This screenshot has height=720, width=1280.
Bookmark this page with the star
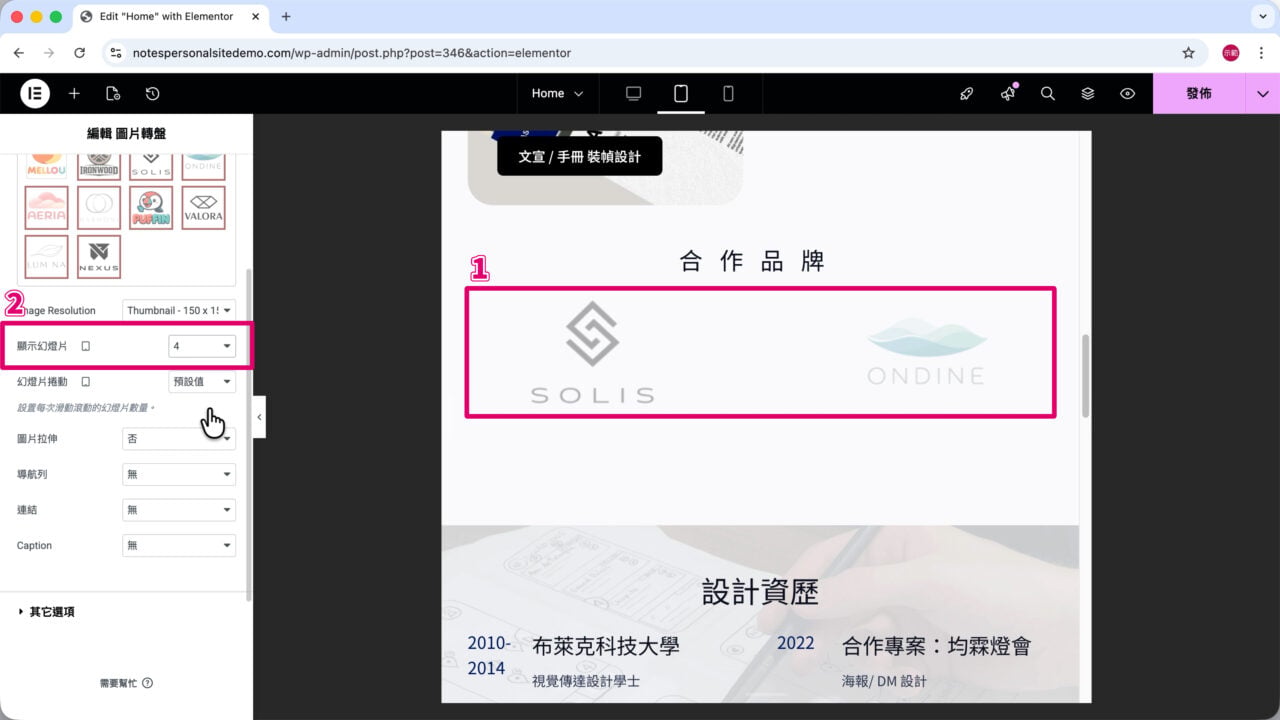(x=1188, y=52)
